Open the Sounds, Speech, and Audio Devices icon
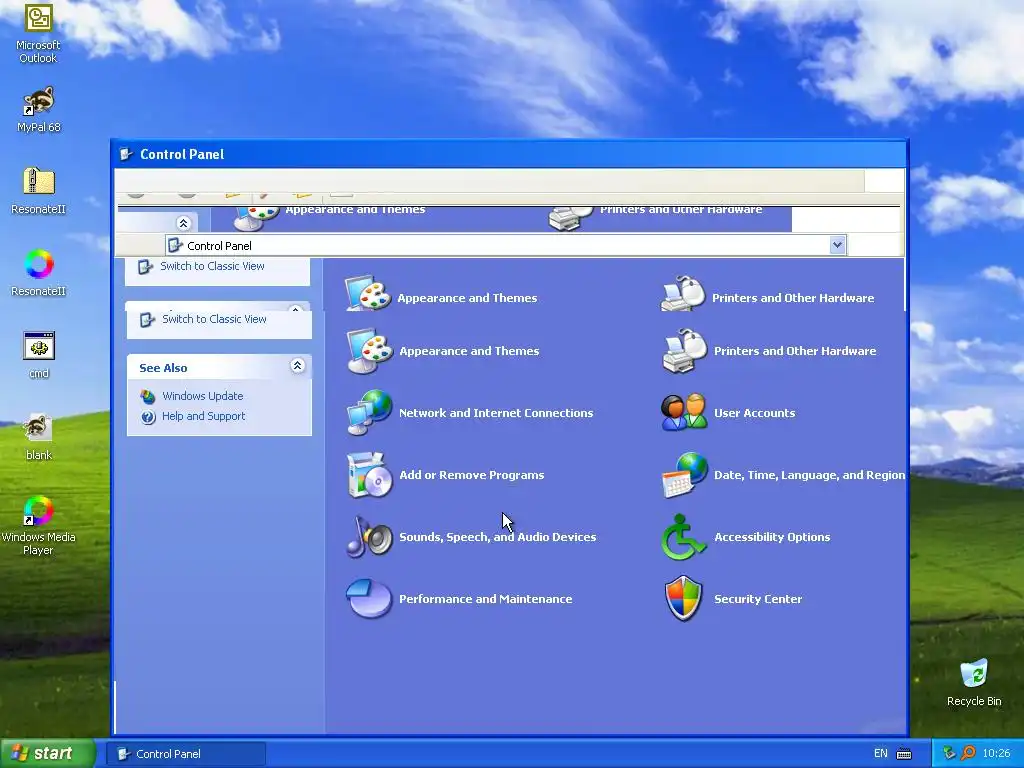1024x768 pixels. click(370, 537)
